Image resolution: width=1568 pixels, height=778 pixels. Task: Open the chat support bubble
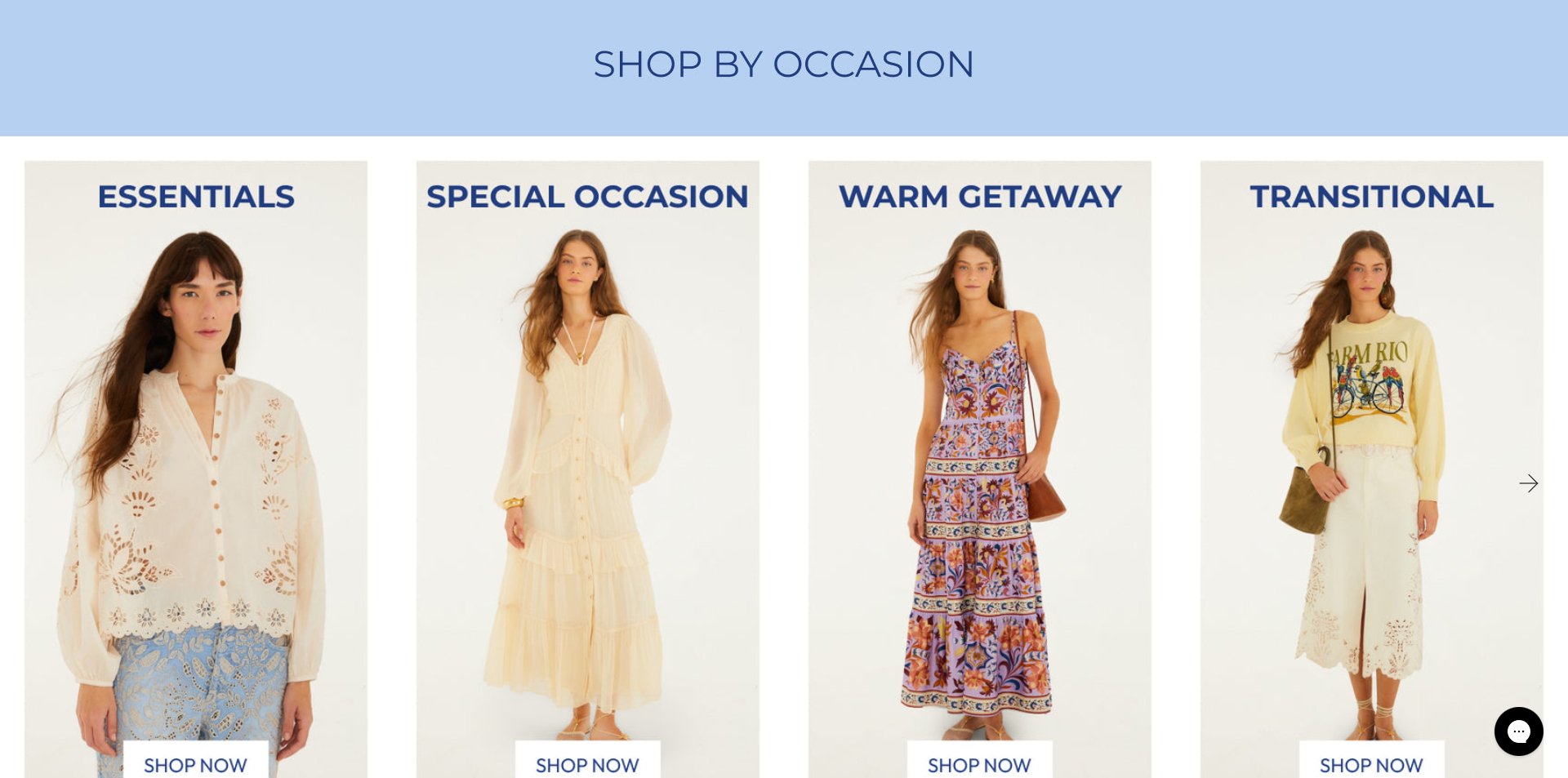coord(1518,731)
